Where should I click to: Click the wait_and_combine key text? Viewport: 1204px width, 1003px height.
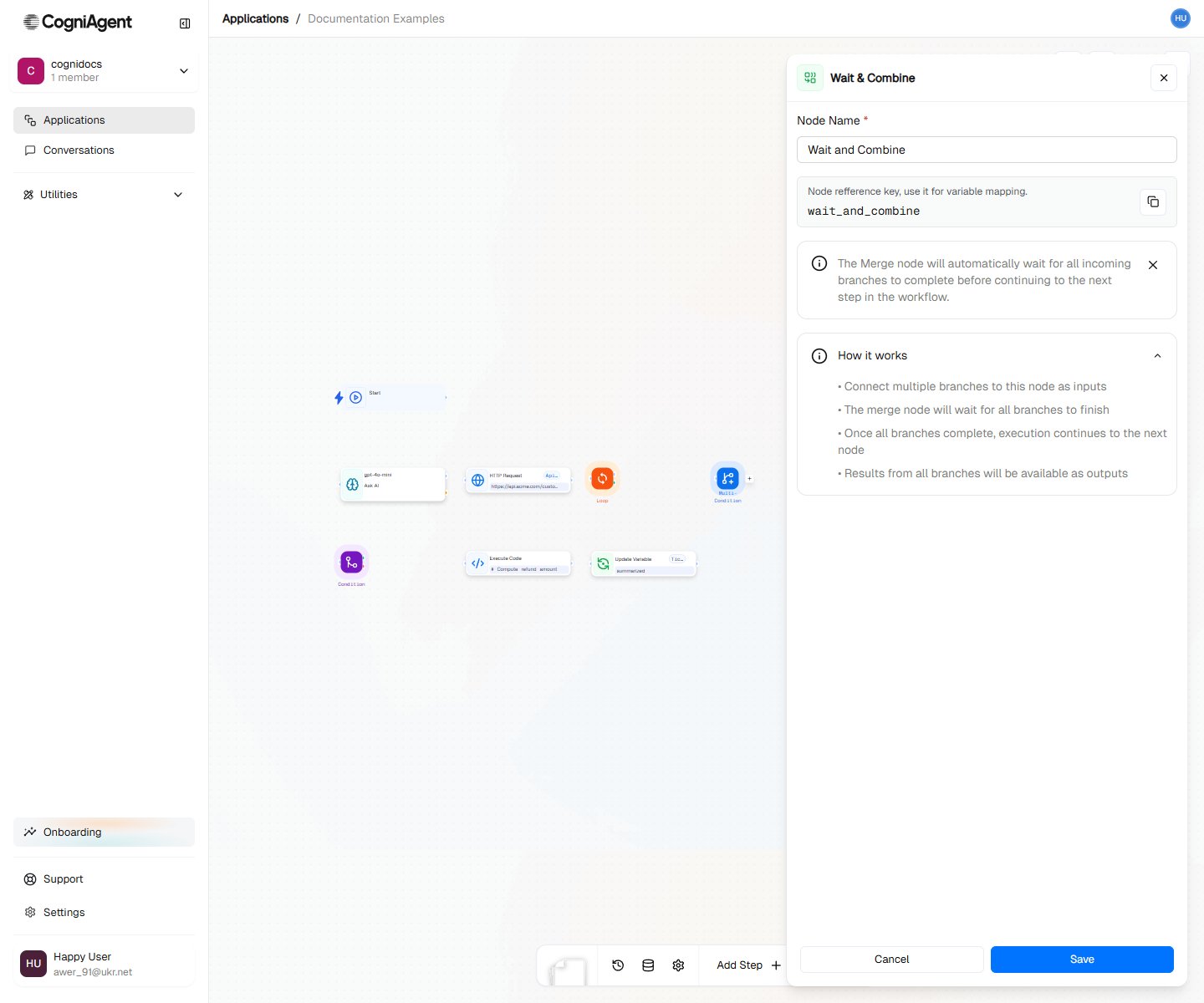[x=864, y=211]
